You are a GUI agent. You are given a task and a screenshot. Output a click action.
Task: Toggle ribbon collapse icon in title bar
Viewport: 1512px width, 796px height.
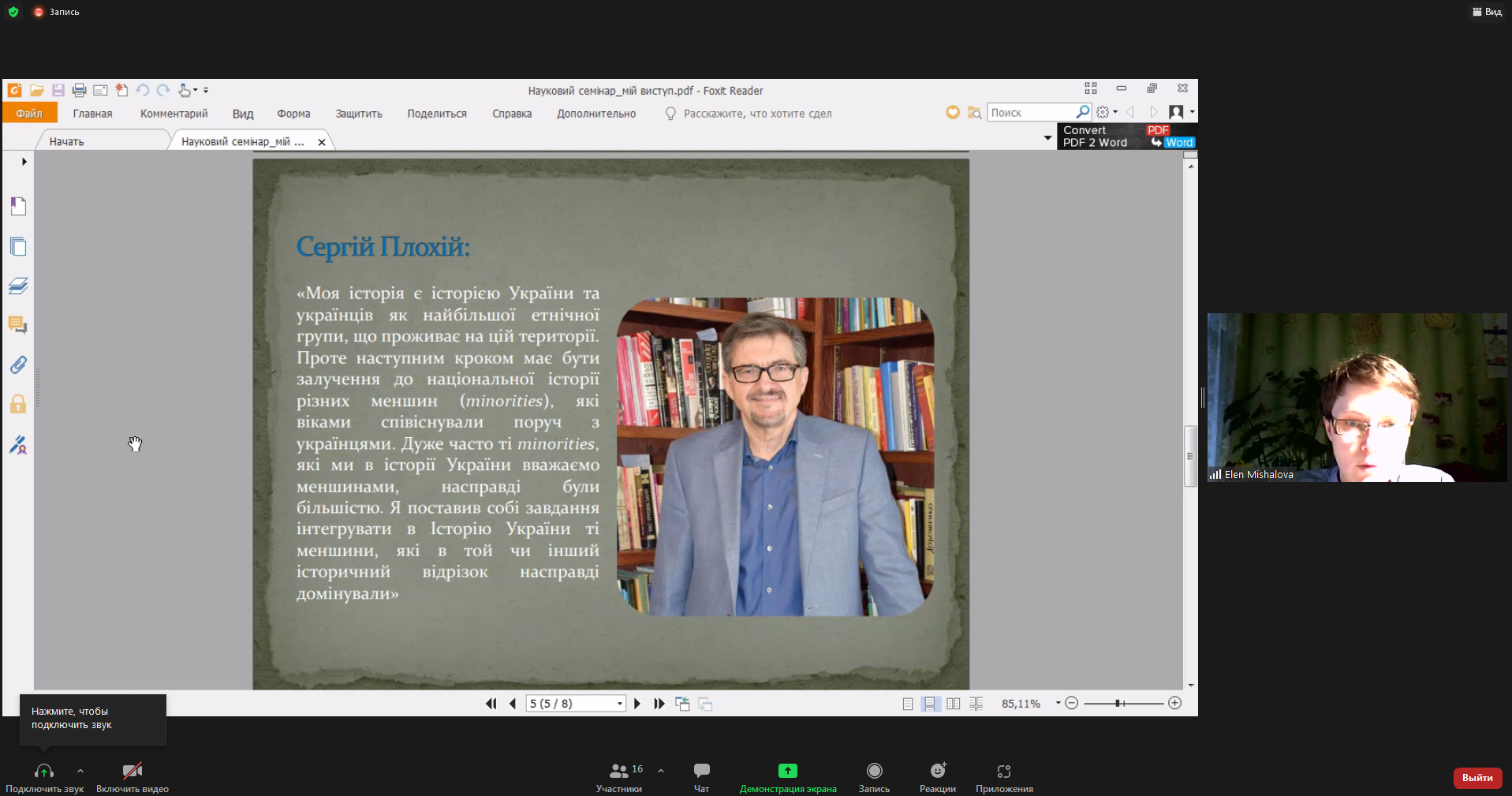click(1091, 88)
